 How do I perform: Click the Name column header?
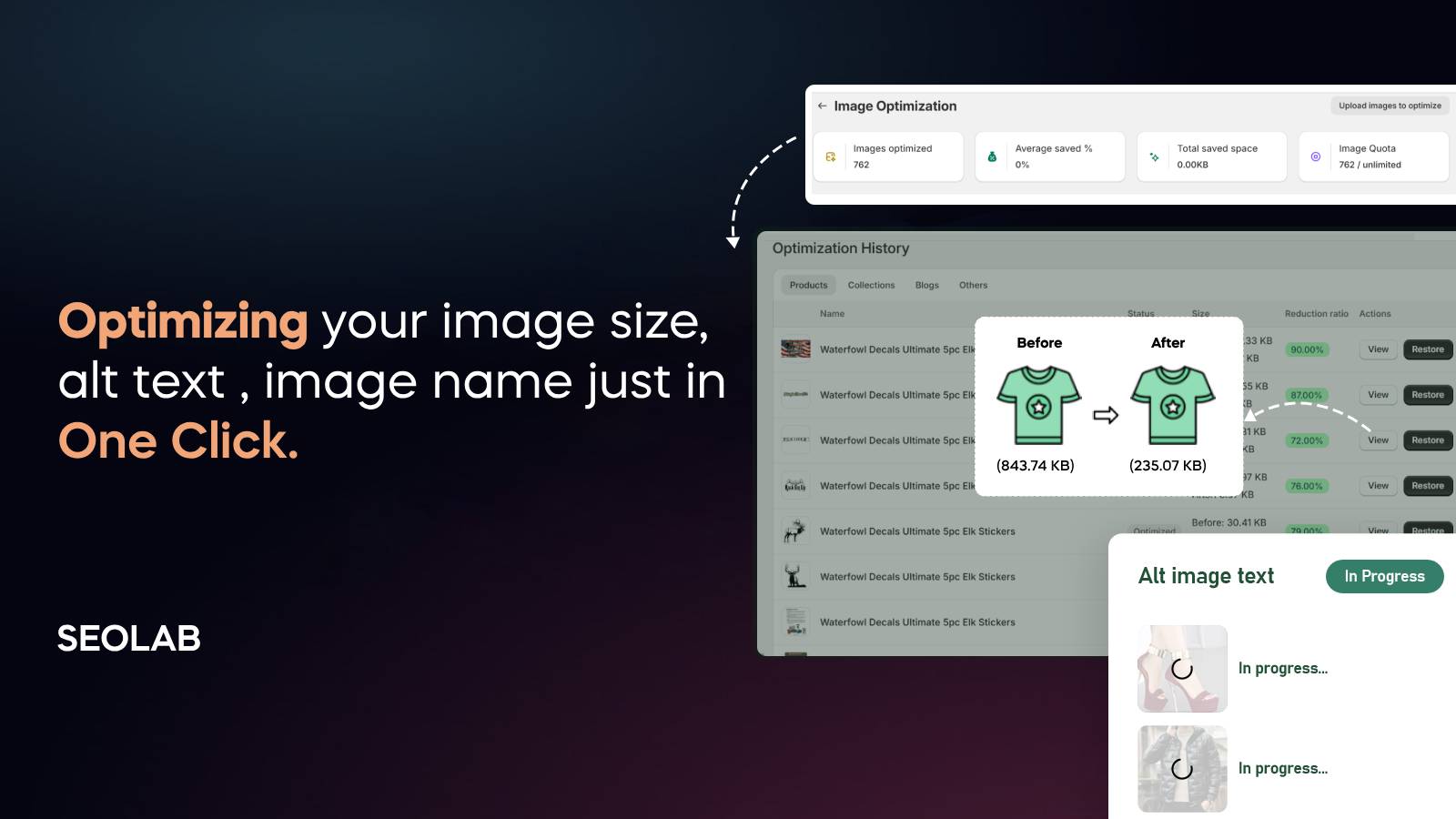coord(832,314)
